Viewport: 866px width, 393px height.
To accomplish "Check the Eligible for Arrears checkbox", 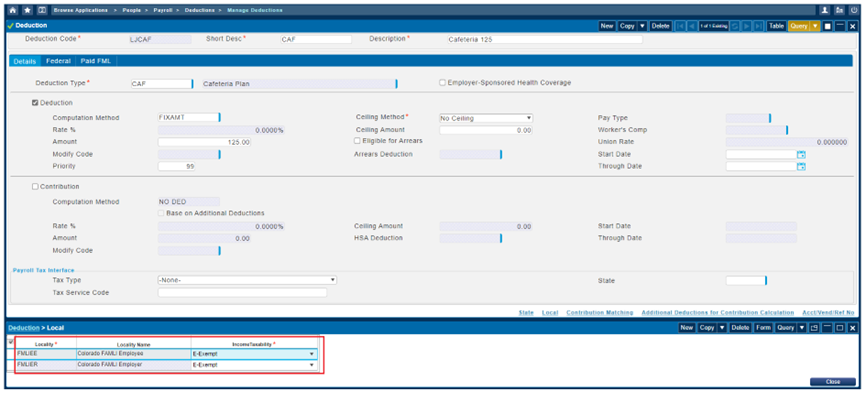I will (x=357, y=141).
